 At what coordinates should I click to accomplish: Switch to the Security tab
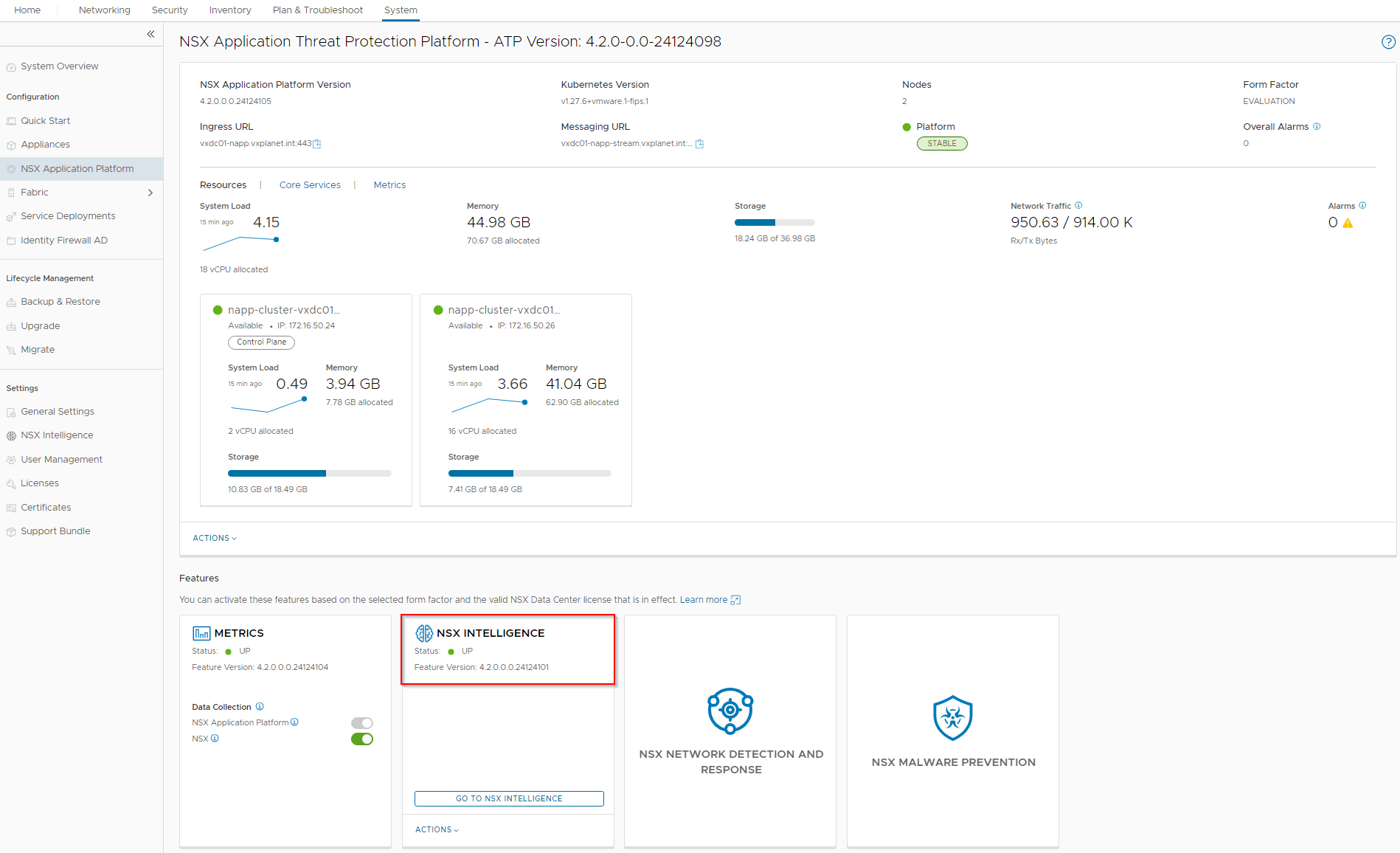(x=170, y=10)
